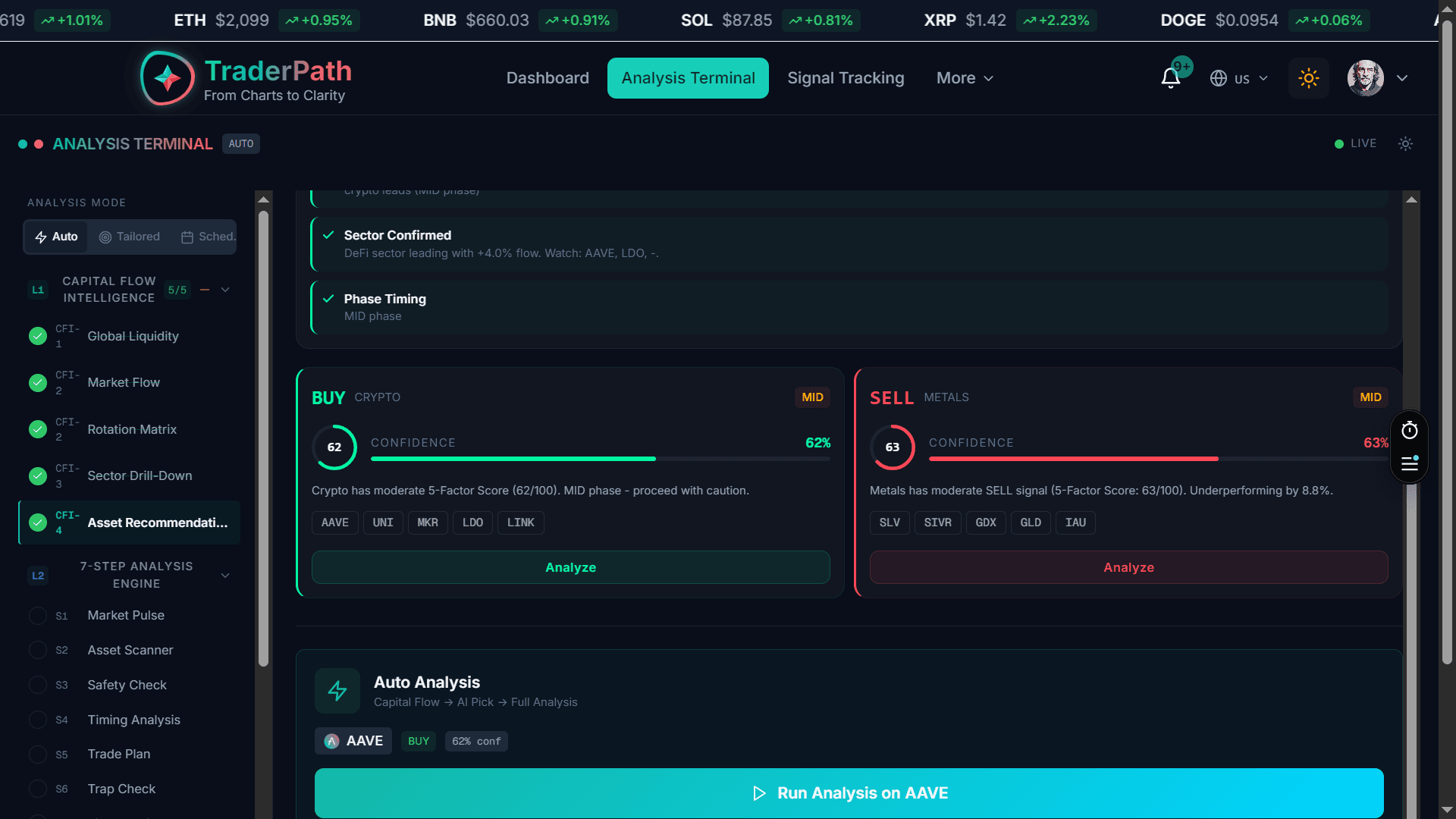This screenshot has width=1456, height=819.
Task: Open the More navigation dropdown
Action: (x=965, y=78)
